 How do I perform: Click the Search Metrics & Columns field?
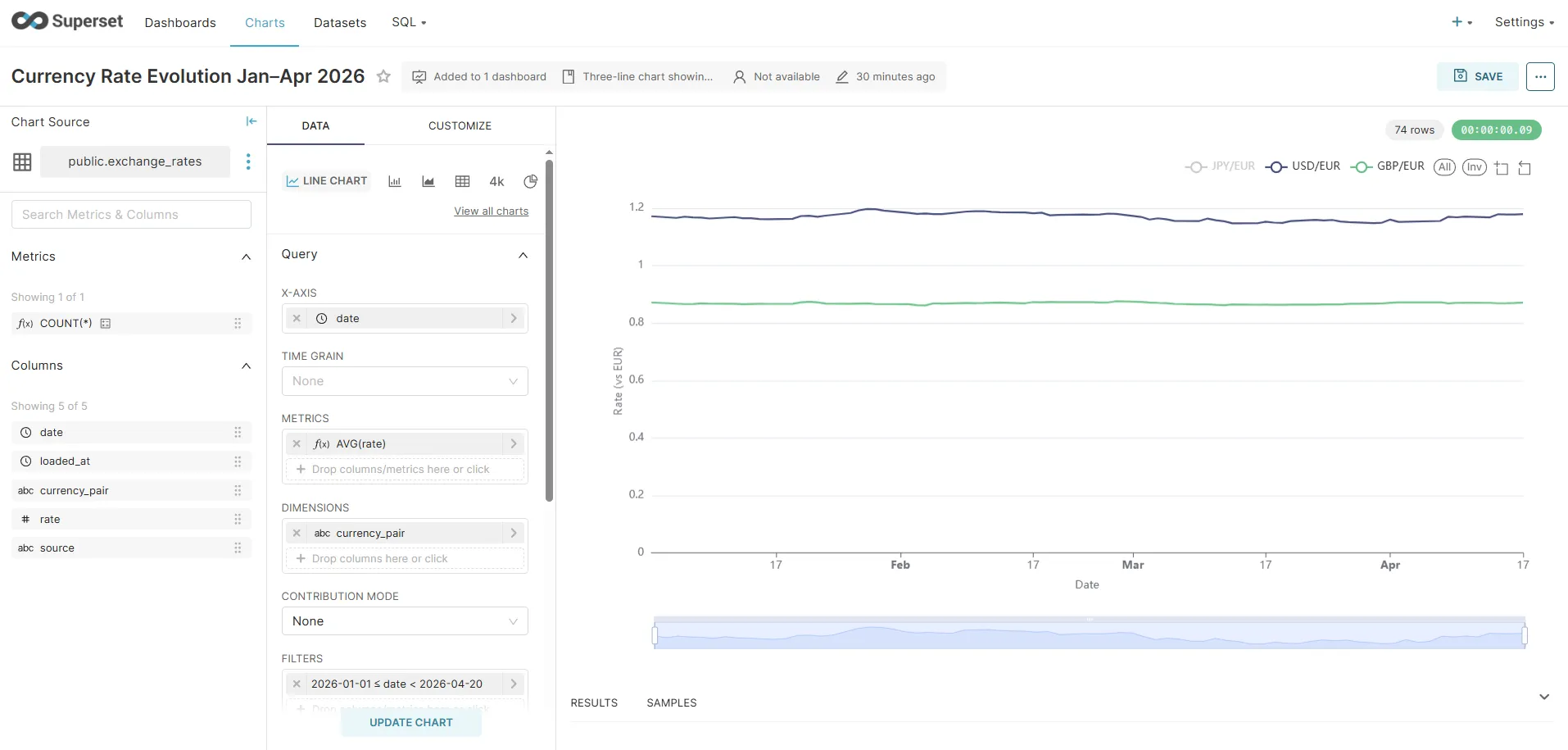[x=130, y=214]
